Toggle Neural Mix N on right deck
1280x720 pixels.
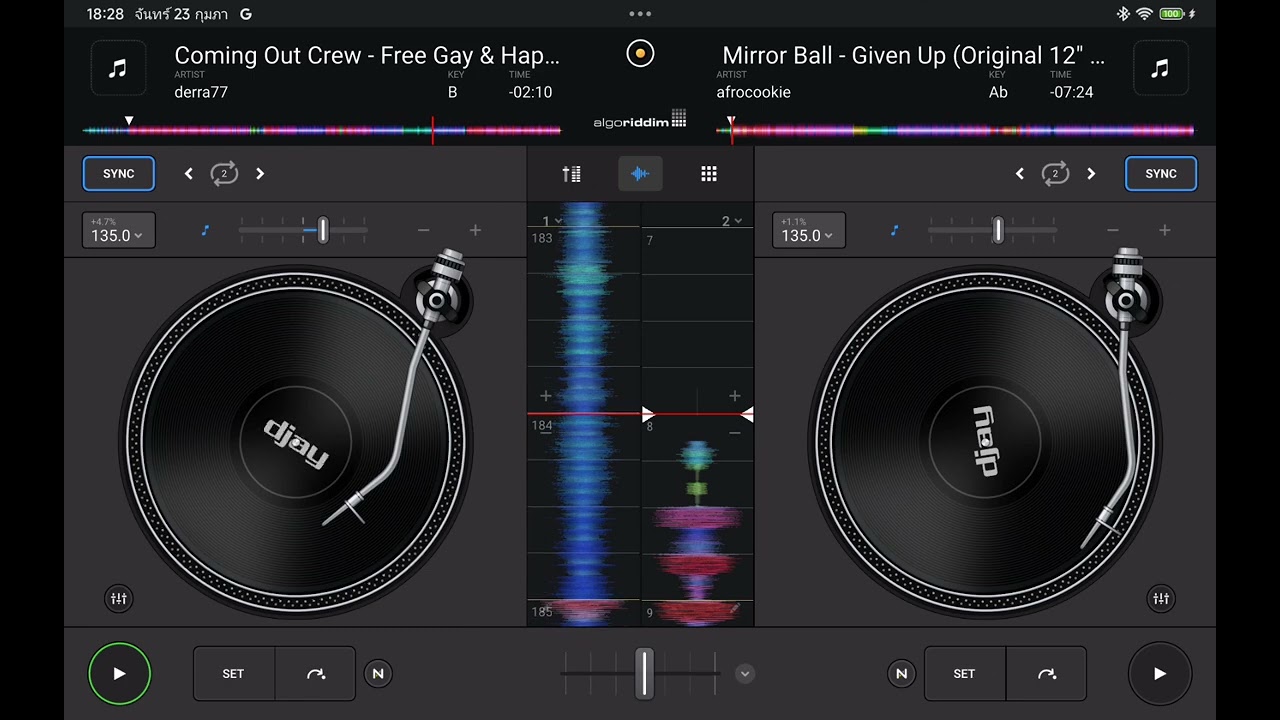coord(901,674)
